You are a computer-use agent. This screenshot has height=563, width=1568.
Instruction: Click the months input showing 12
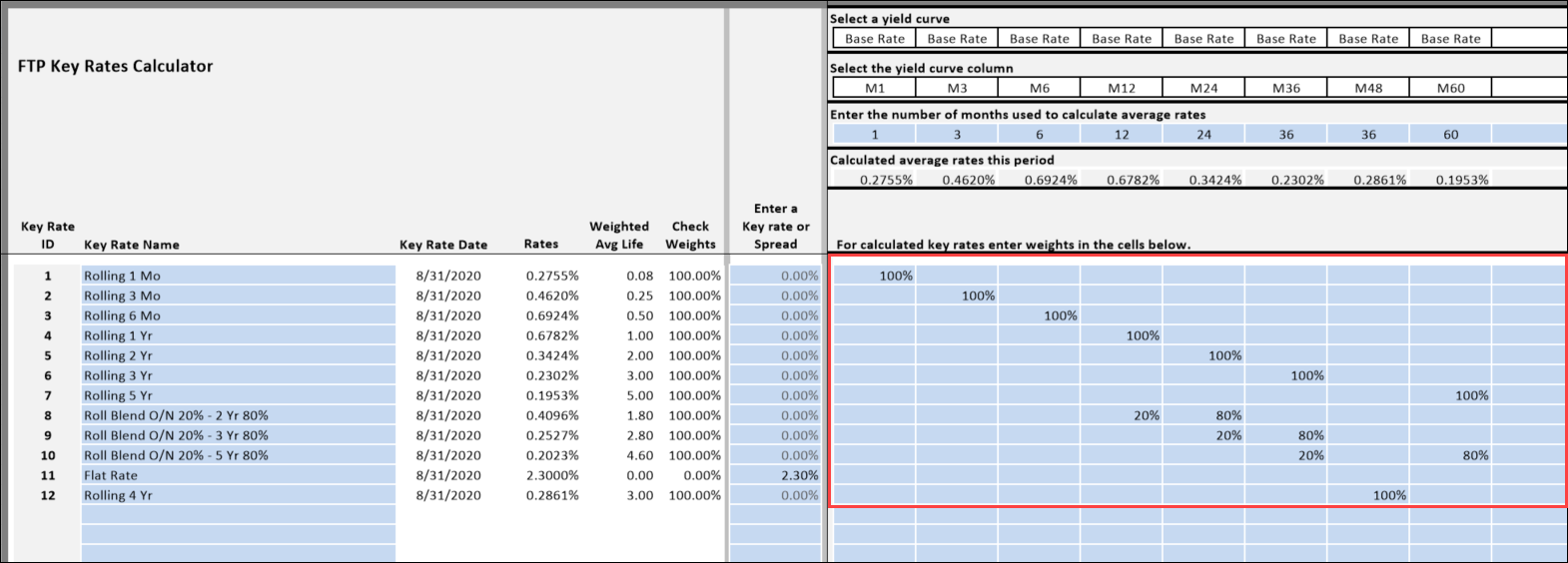[x=1122, y=134]
